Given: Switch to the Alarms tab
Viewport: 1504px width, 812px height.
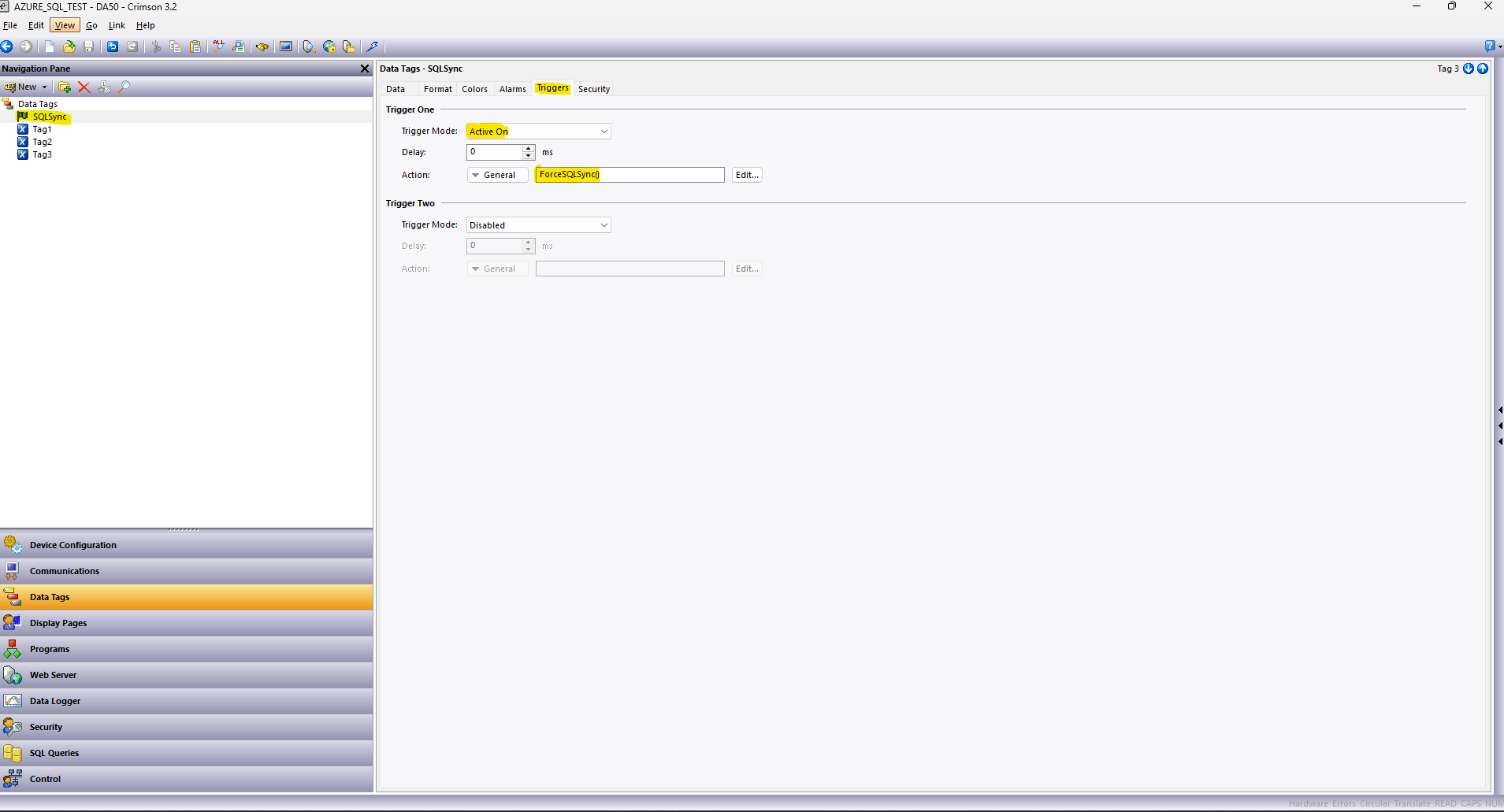Looking at the screenshot, I should [x=512, y=89].
